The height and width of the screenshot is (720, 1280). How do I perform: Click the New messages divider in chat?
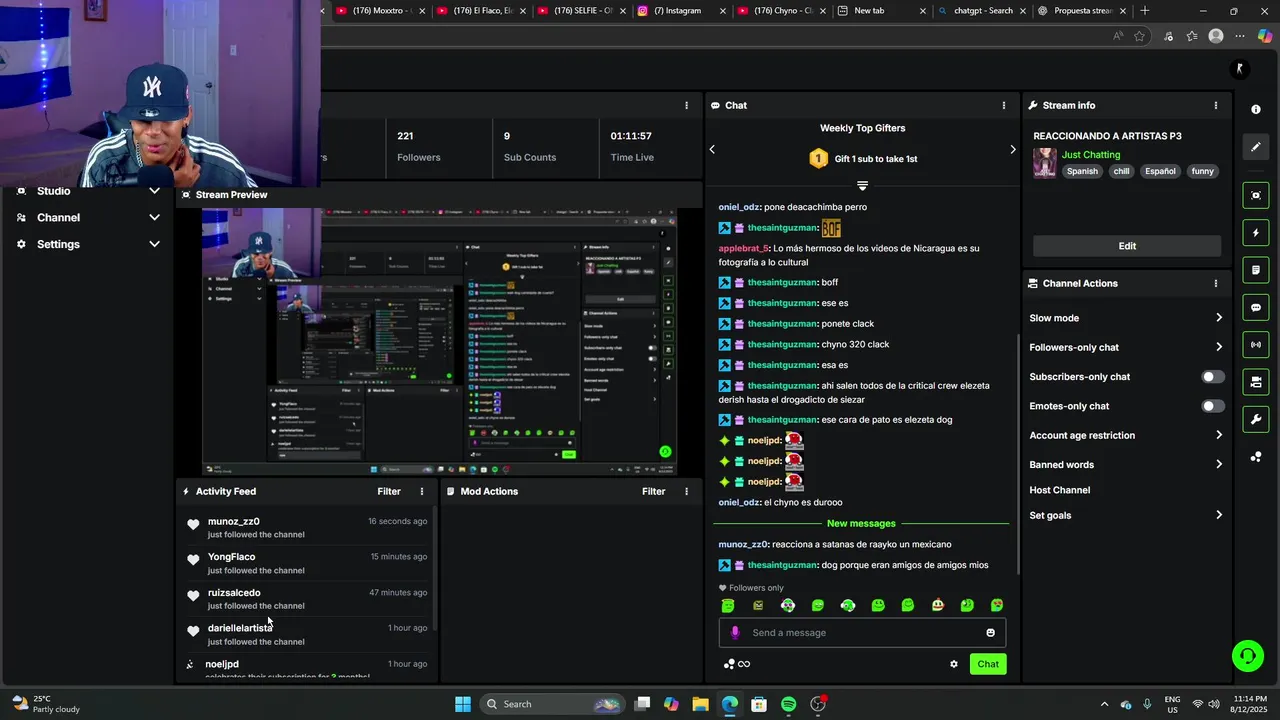coord(862,524)
